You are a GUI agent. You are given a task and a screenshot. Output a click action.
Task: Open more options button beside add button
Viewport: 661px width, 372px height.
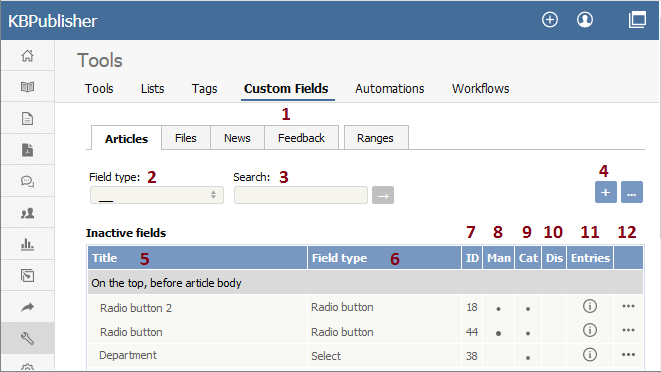coord(631,192)
